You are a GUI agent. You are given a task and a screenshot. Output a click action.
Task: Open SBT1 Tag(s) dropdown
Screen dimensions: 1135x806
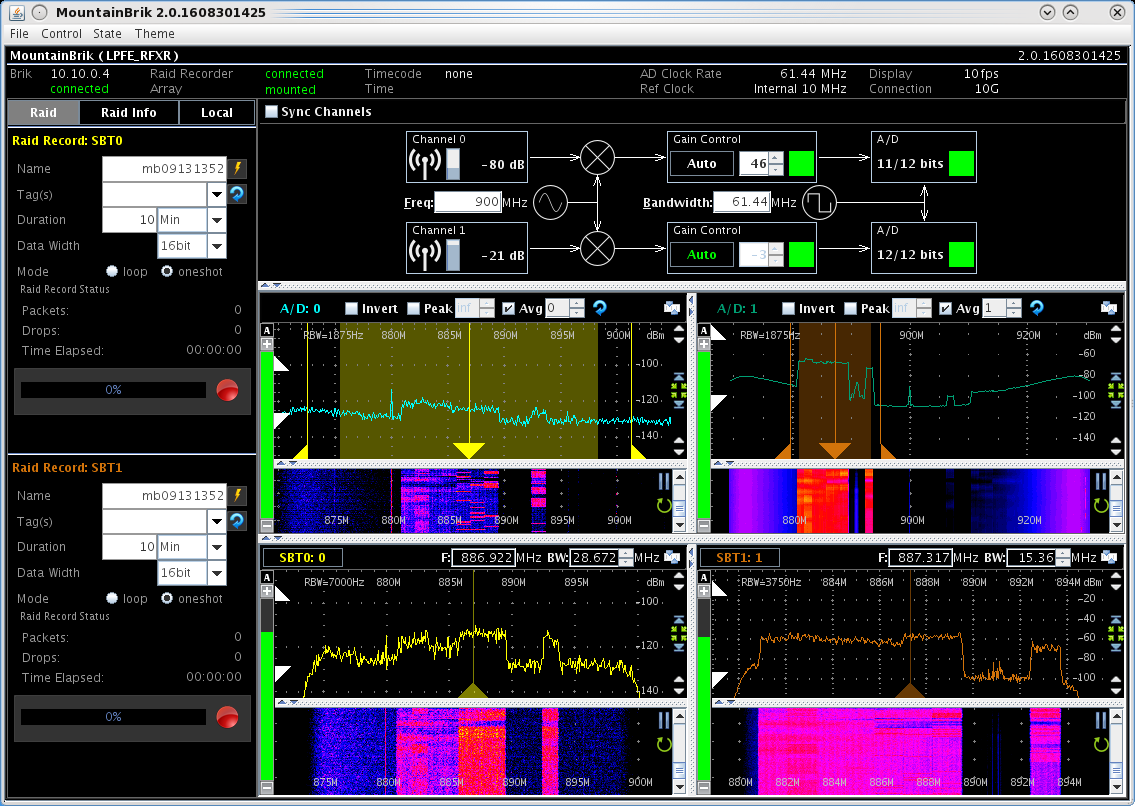216,521
